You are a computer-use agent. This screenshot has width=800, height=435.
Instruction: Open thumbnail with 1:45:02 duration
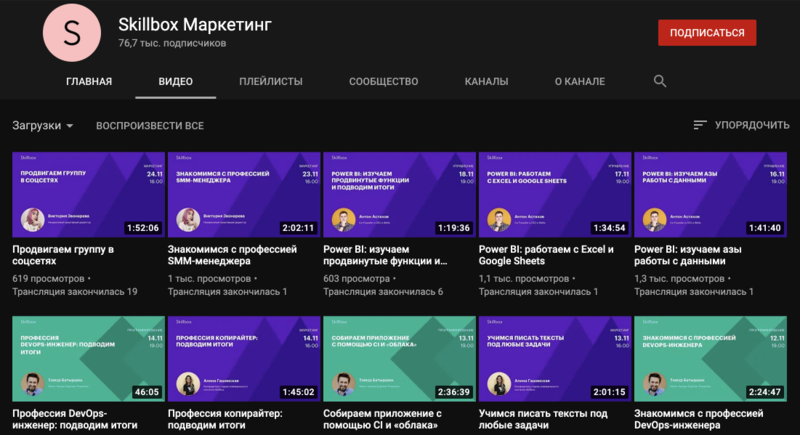point(244,359)
